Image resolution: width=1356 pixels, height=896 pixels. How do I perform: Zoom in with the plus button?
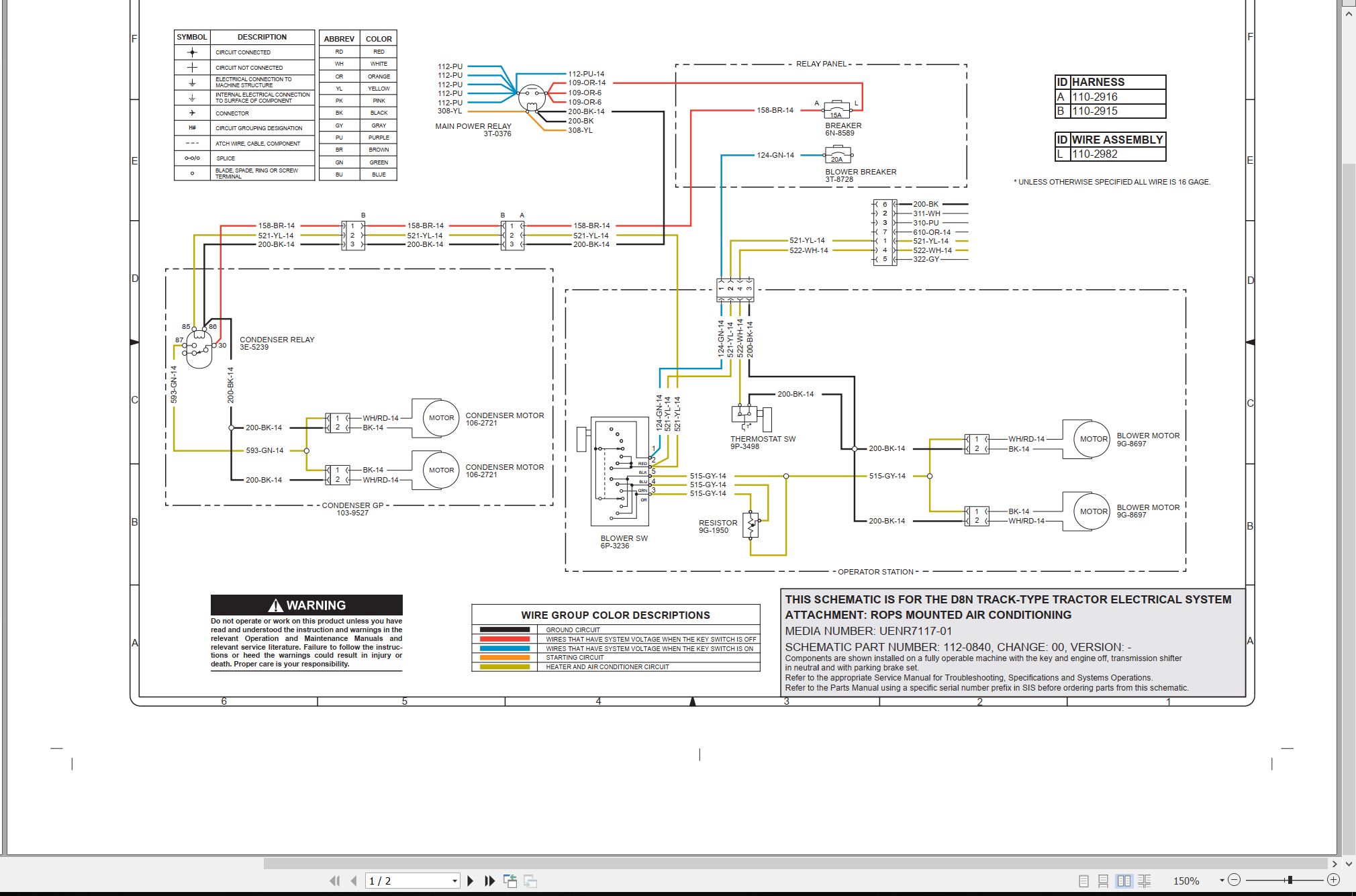(x=1333, y=880)
